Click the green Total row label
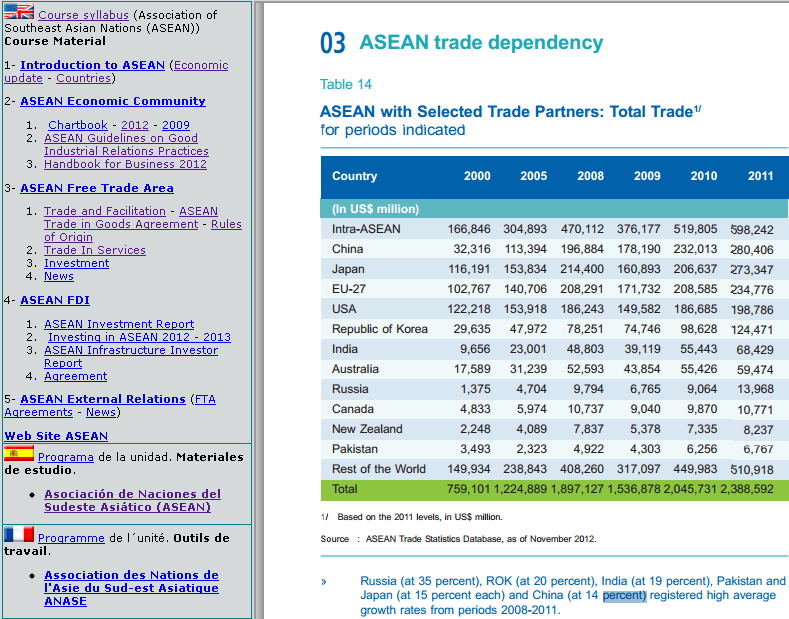The width and height of the screenshot is (789, 619). coord(347,490)
